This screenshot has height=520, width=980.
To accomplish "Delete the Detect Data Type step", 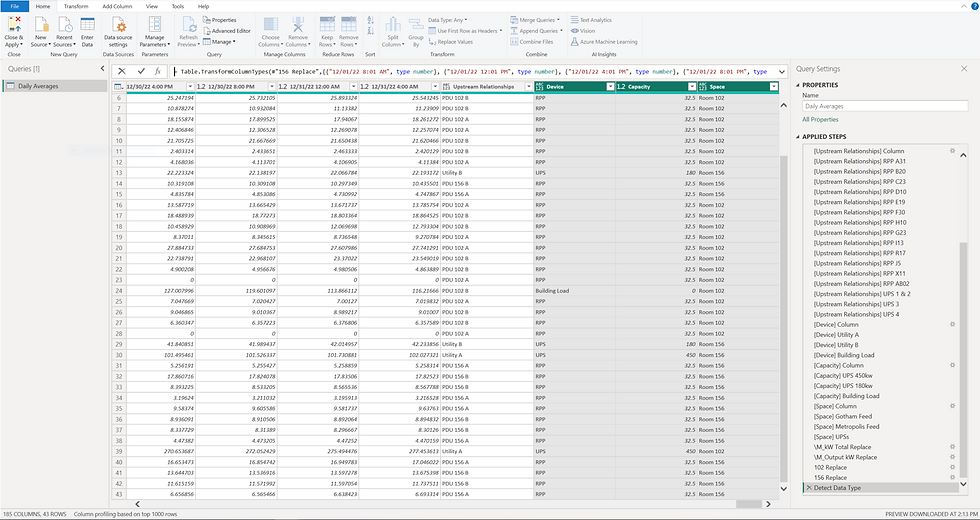I will tap(808, 487).
